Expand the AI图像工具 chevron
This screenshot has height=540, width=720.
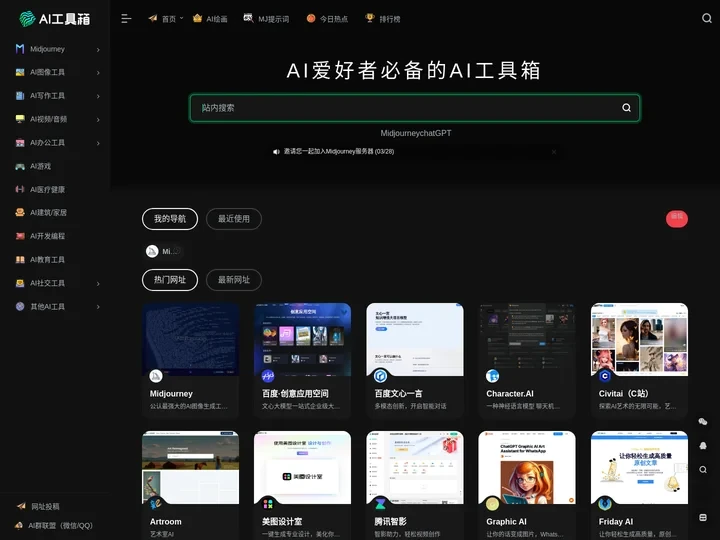pyautogui.click(x=98, y=73)
